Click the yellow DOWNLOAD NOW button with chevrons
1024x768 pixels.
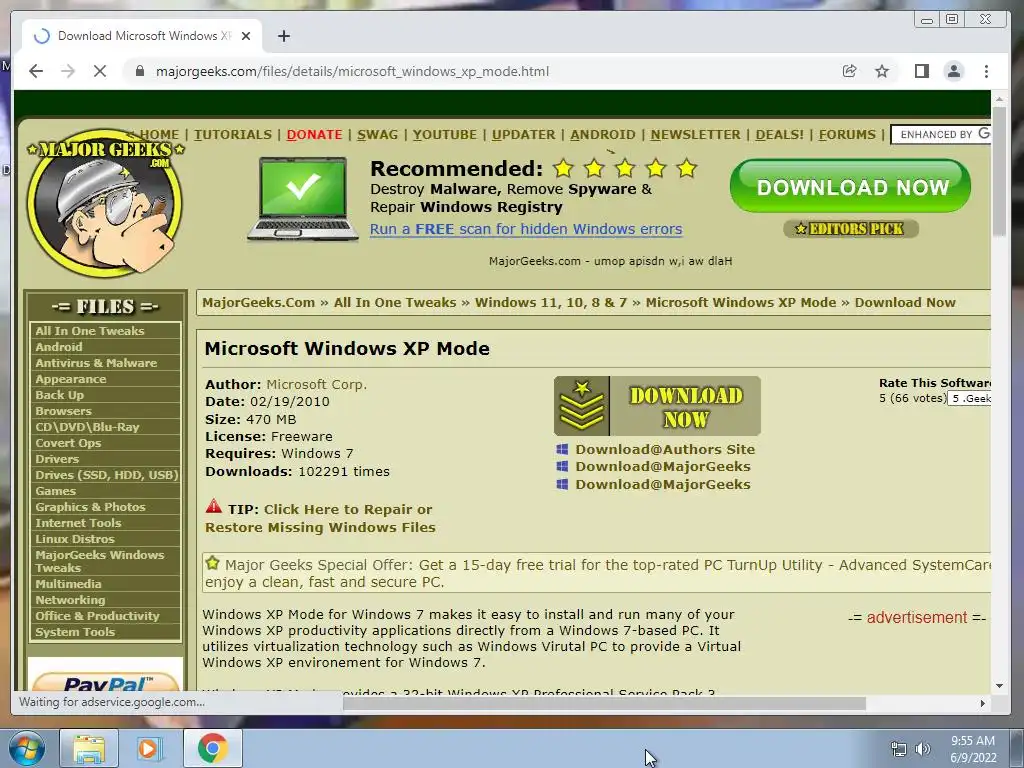pyautogui.click(x=657, y=406)
